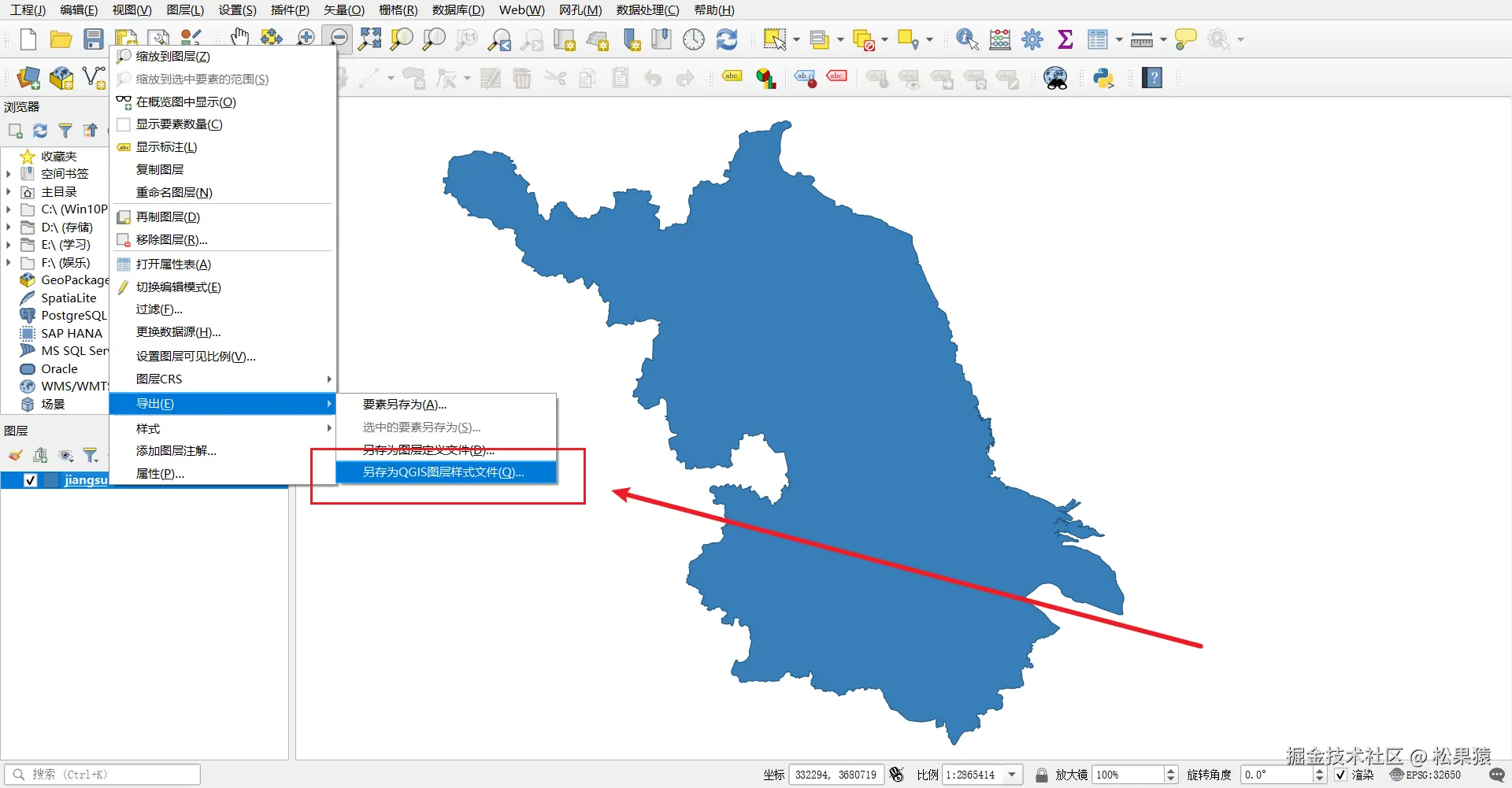
Task: Open the measure ruler tool dropdown arrow
Action: pos(1163,39)
